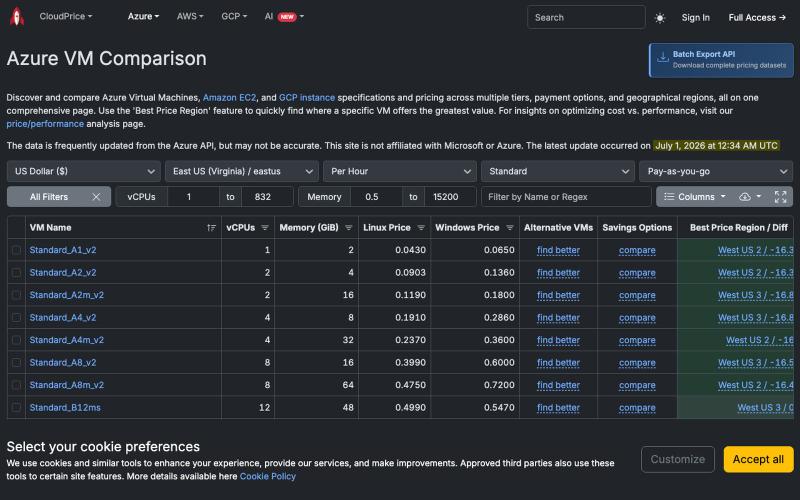Open the Standard tier dropdown

558,171
